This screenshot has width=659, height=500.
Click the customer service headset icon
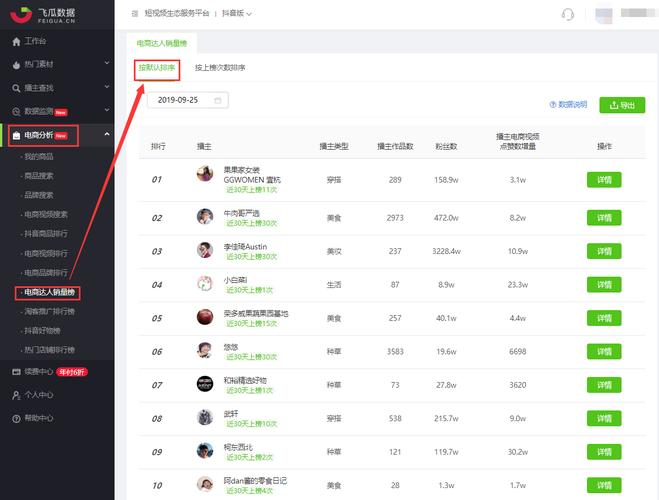pyautogui.click(x=568, y=14)
